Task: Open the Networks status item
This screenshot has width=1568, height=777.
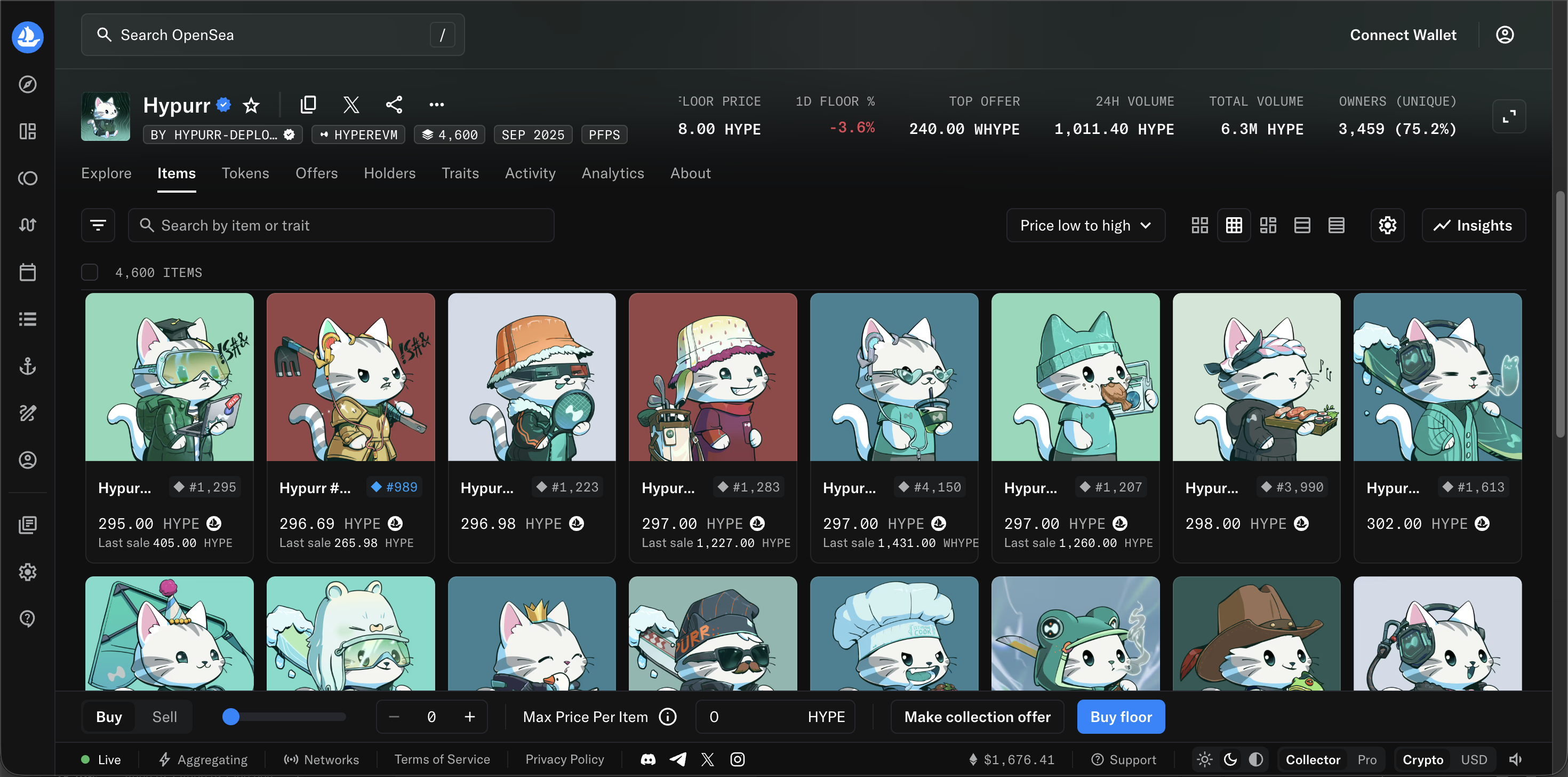Action: pyautogui.click(x=322, y=759)
